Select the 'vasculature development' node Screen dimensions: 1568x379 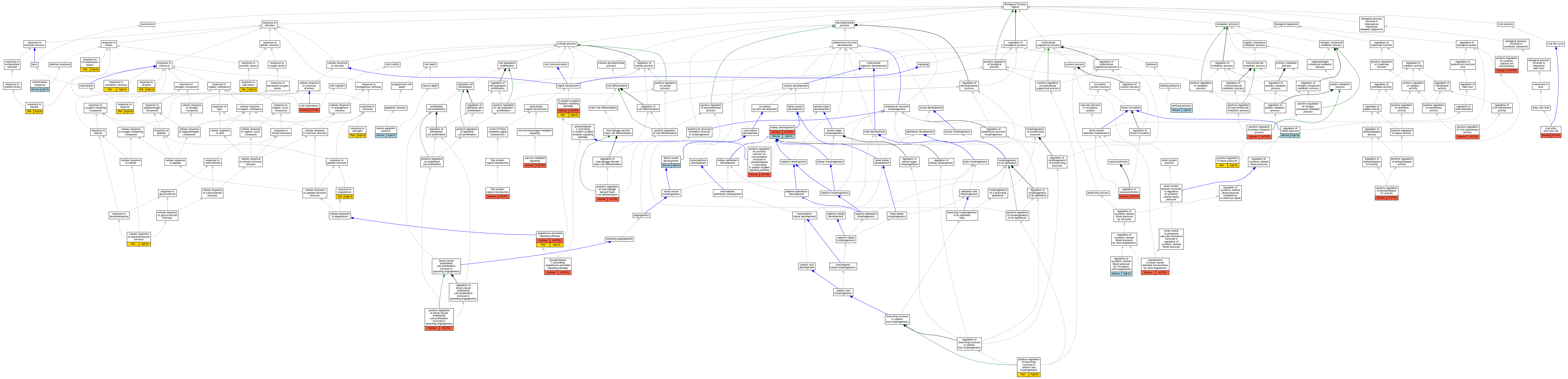750,131
